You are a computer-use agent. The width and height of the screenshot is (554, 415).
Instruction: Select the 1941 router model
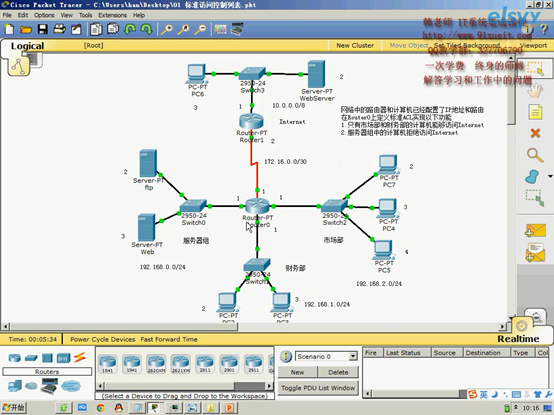[x=131, y=364]
